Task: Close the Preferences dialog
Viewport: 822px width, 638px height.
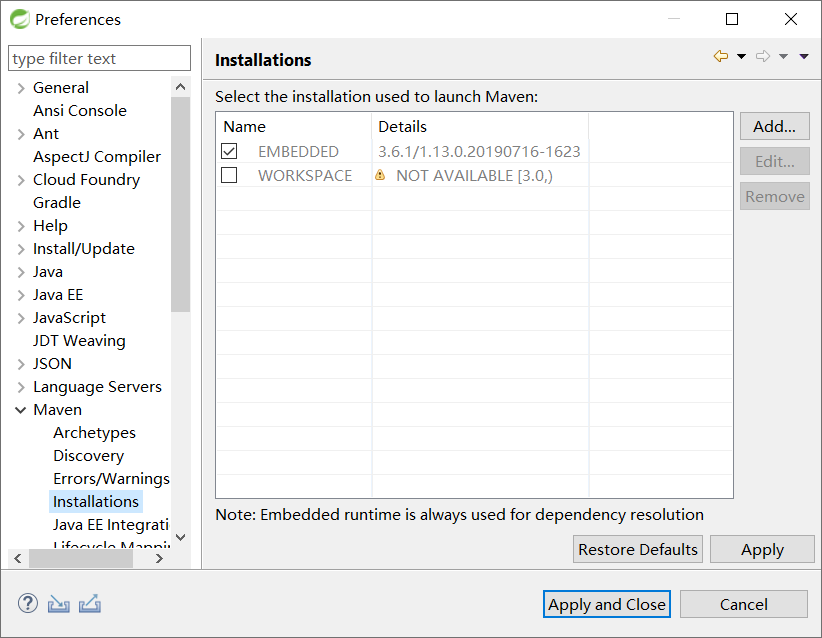Action: tap(791, 19)
